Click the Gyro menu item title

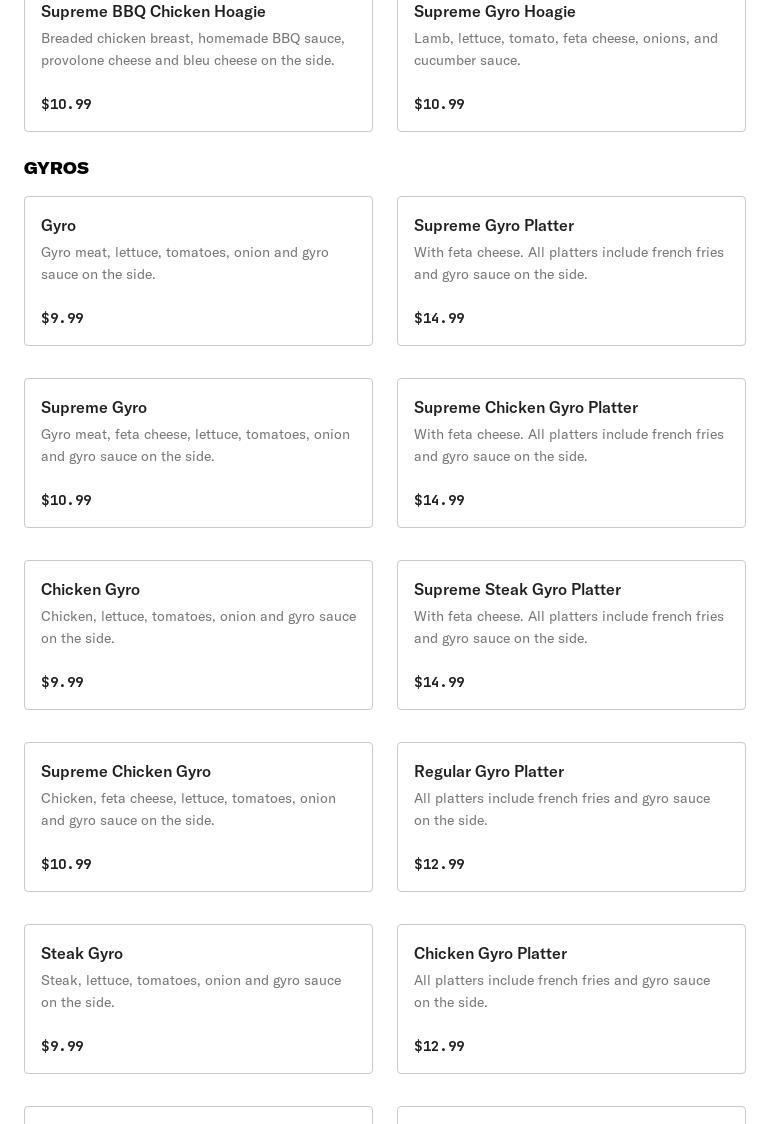click(58, 225)
